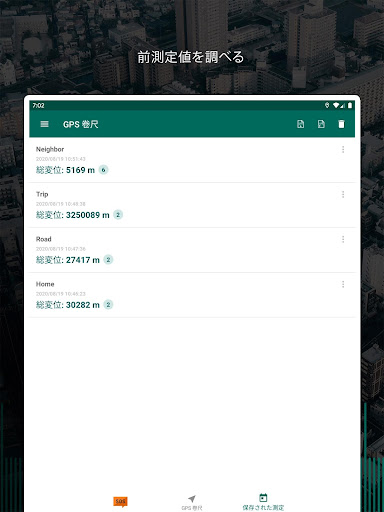
Task: Tap the Wi-Fi icon in the status bar
Action: (x=336, y=105)
